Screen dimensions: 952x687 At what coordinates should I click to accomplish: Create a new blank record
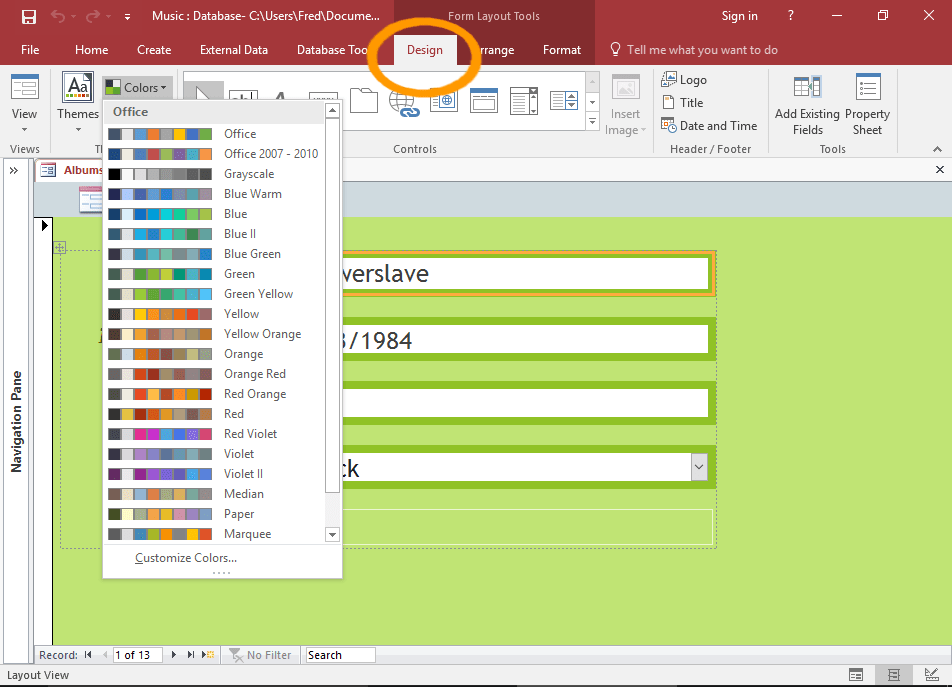click(207, 654)
